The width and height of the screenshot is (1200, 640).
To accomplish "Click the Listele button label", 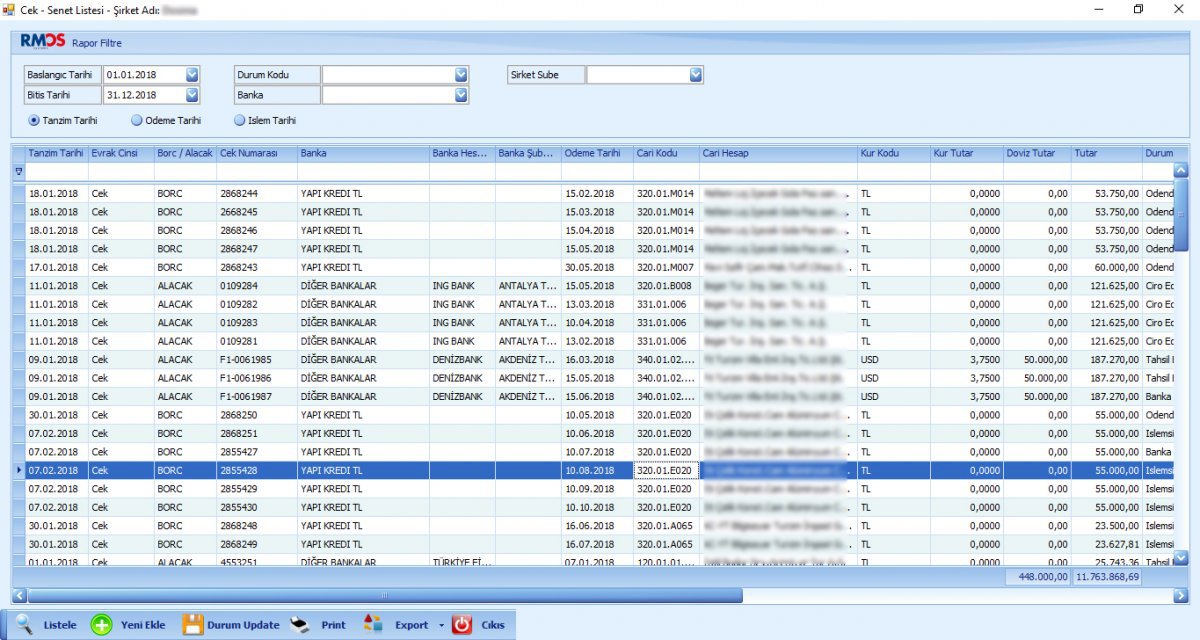I will (60, 625).
